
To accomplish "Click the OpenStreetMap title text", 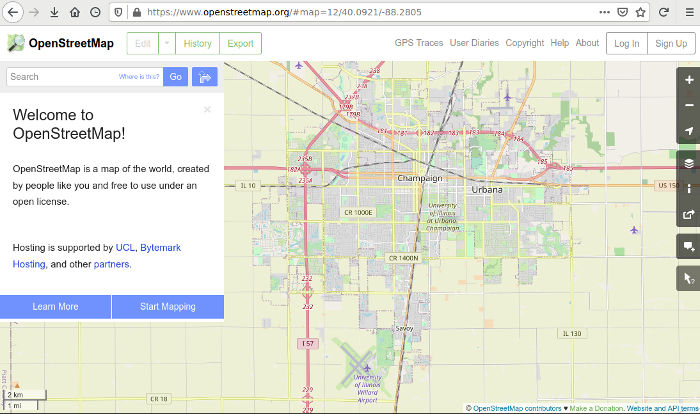I will 71,43.
